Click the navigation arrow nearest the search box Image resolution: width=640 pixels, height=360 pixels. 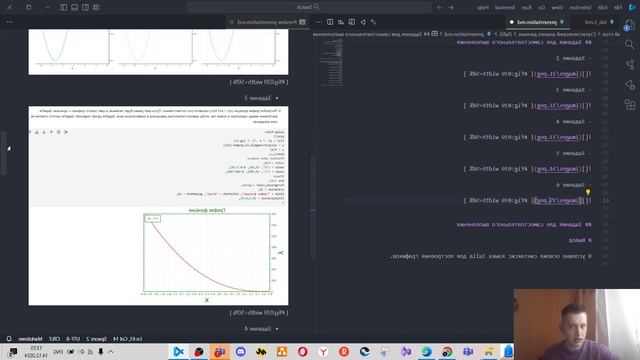[440, 7]
